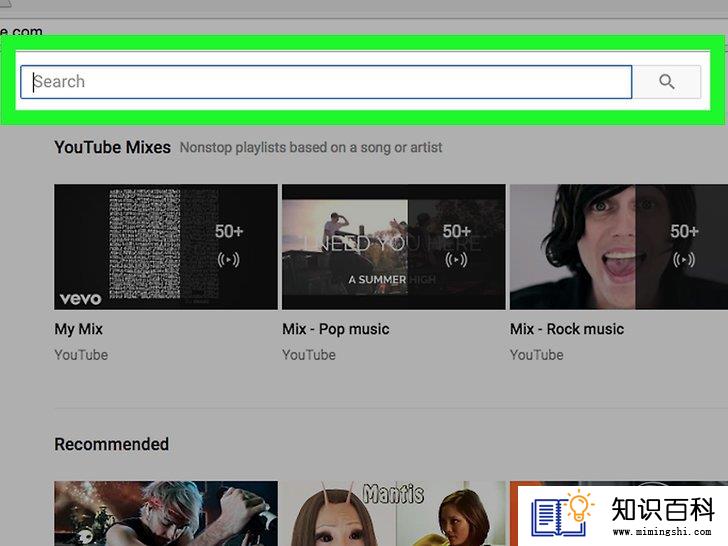This screenshot has width=728, height=546.
Task: Click YouTube channel name under Rock music mix
Action: (537, 355)
